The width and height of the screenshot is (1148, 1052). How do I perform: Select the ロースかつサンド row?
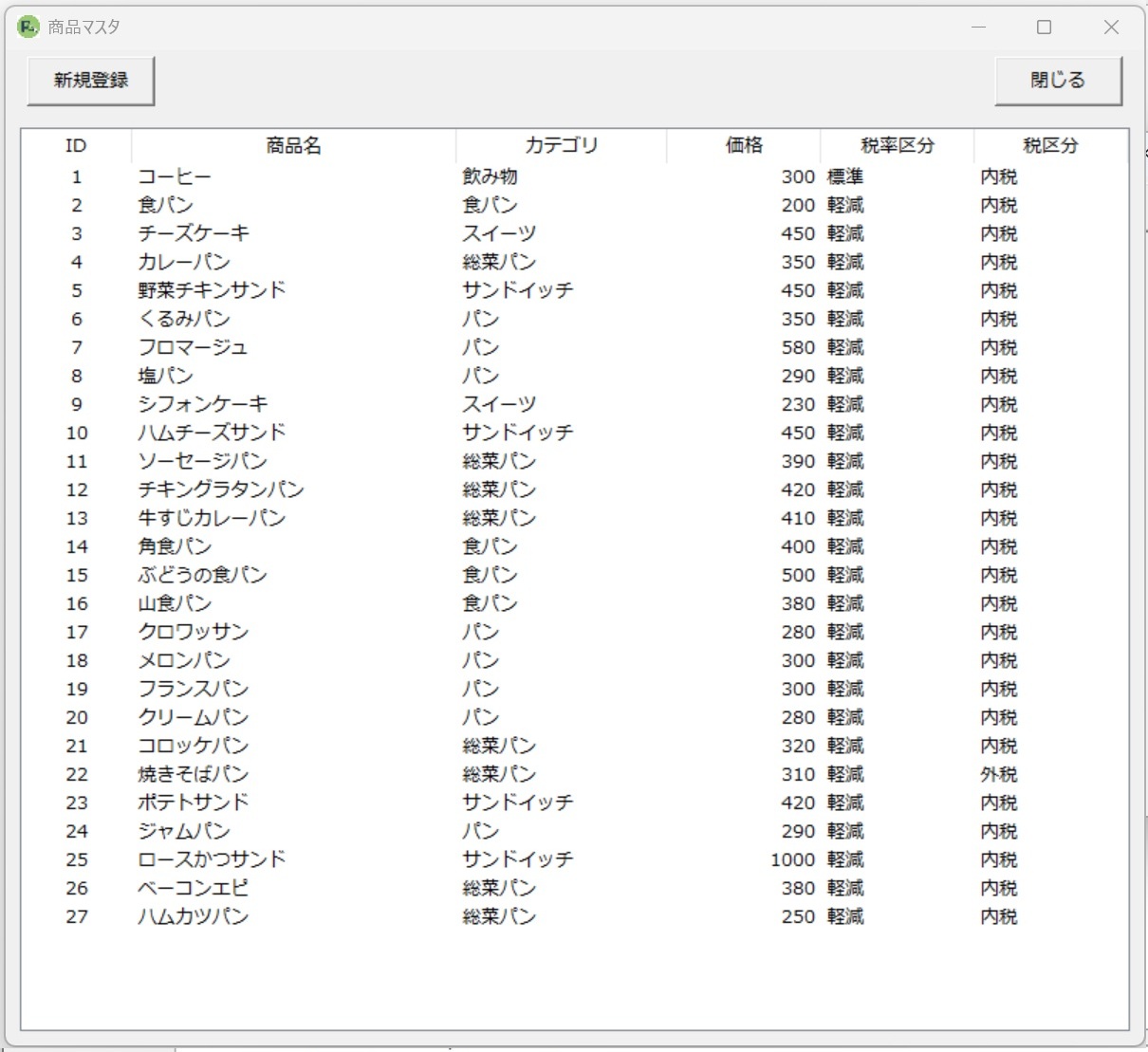[x=212, y=860]
